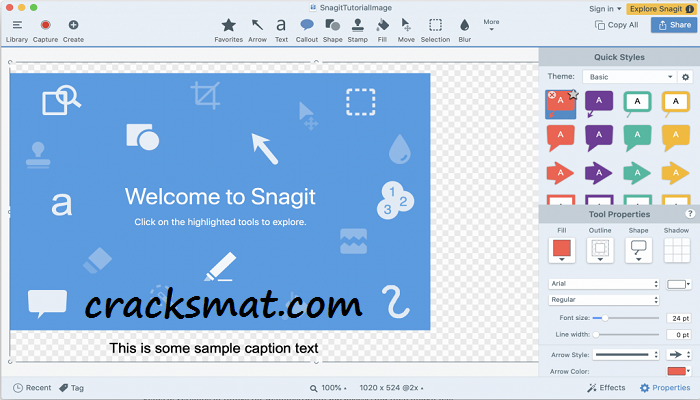This screenshot has width=700, height=400.
Task: Open the Regular font style dropdown
Action: point(604,300)
